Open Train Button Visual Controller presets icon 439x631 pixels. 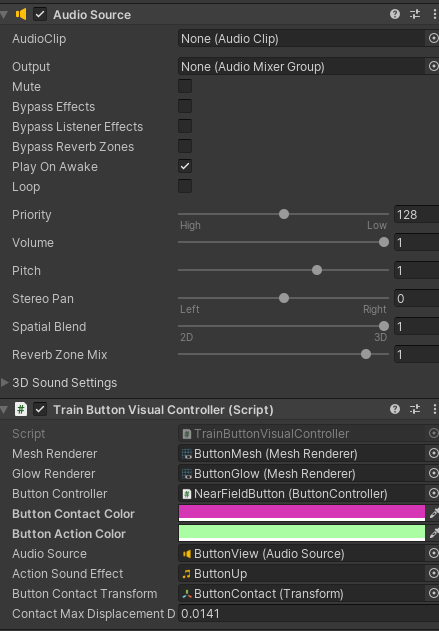(x=415, y=410)
